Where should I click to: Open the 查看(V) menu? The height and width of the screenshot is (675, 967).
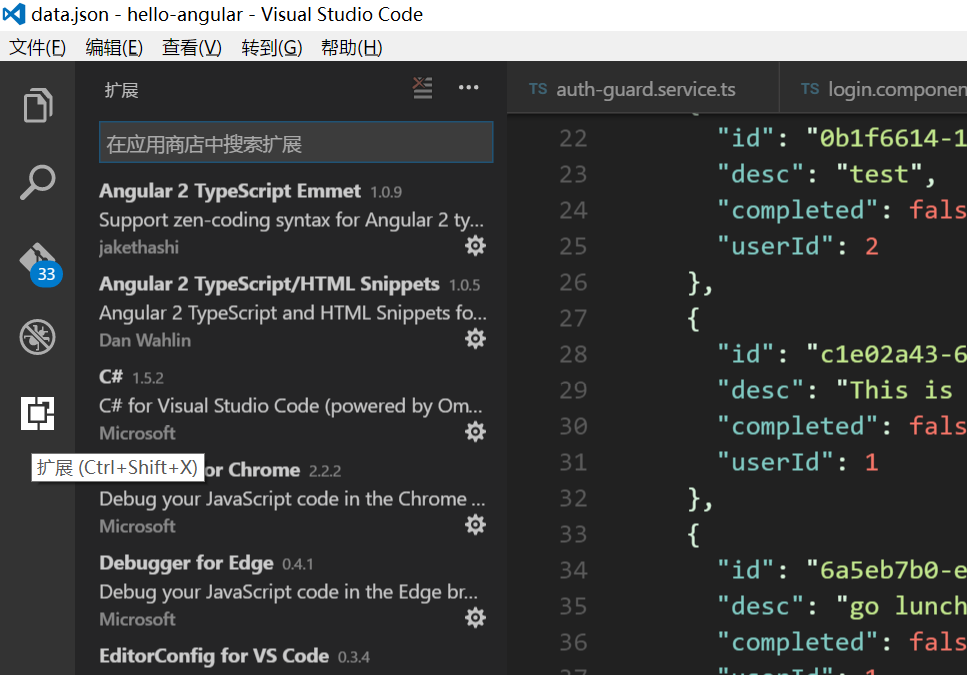tap(192, 47)
